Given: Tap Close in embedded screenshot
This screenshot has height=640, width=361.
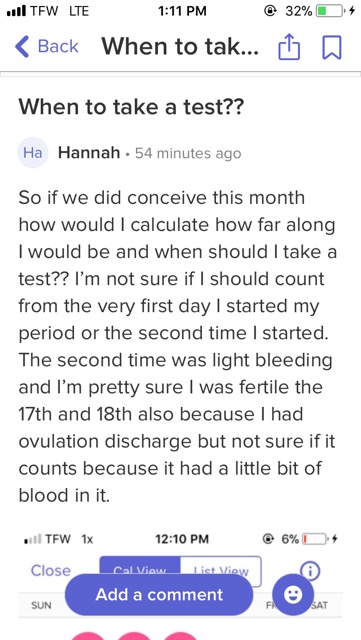Looking at the screenshot, I should click(51, 570).
